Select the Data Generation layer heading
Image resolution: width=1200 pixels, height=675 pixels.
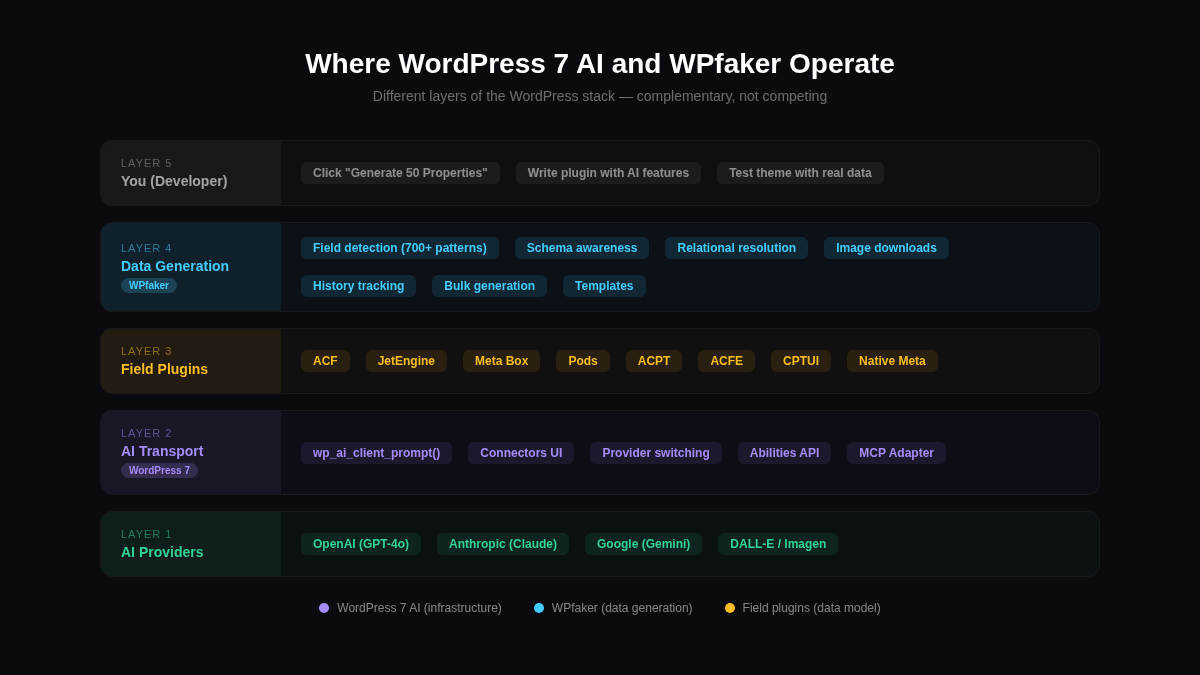[175, 266]
